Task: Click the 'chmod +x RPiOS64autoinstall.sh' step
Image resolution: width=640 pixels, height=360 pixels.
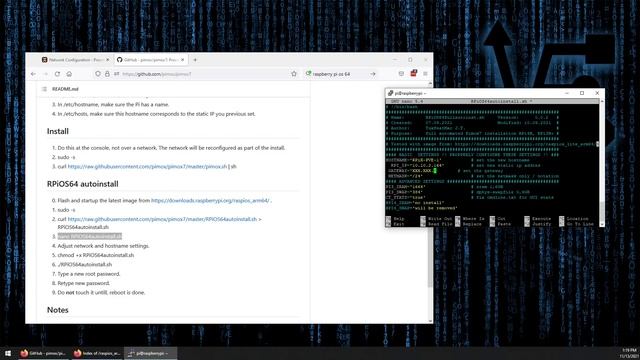Action: pos(96,255)
